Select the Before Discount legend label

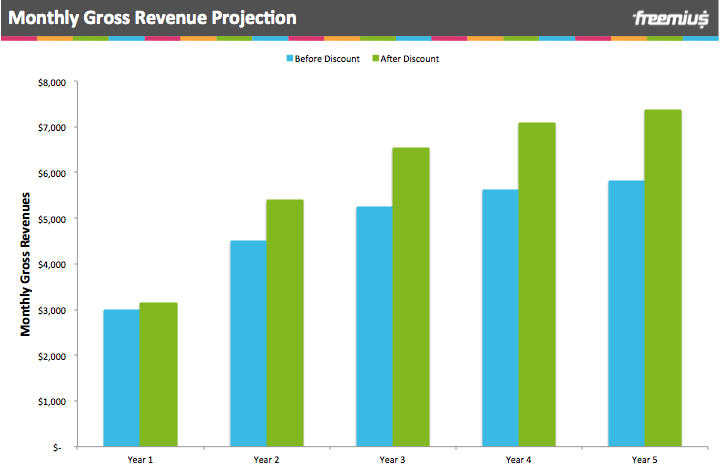point(327,59)
